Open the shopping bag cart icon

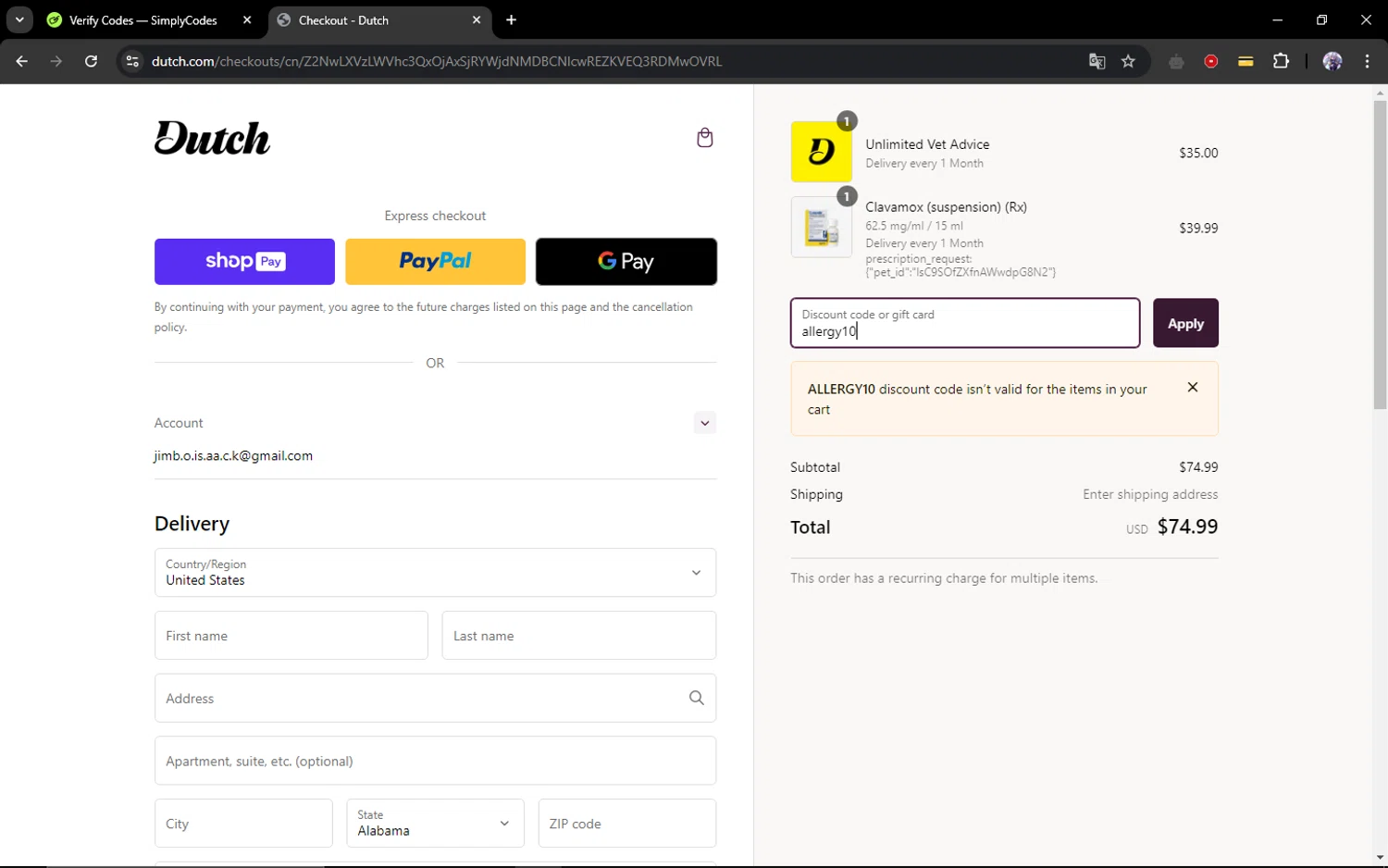[x=704, y=138]
